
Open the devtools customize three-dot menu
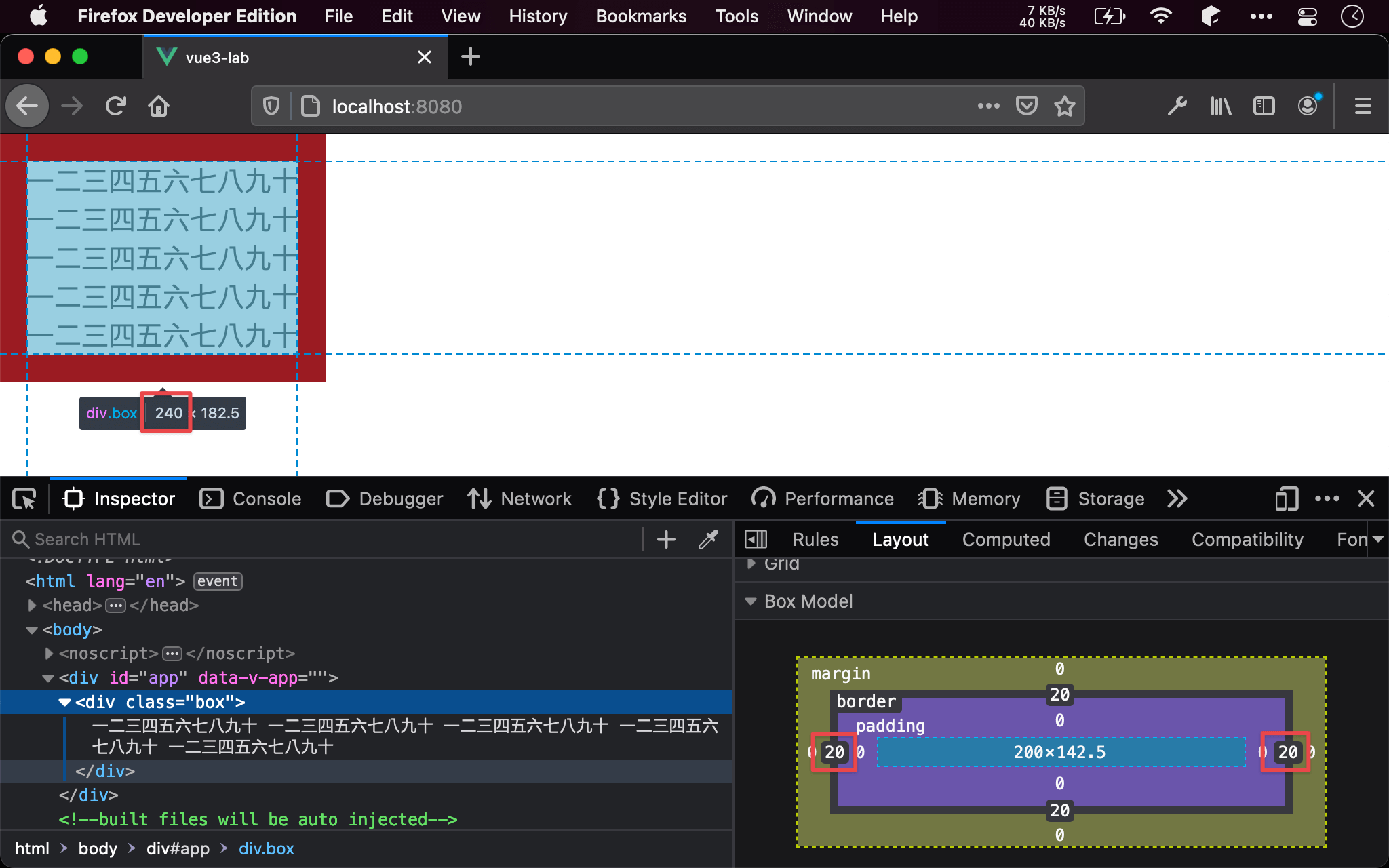(1327, 499)
